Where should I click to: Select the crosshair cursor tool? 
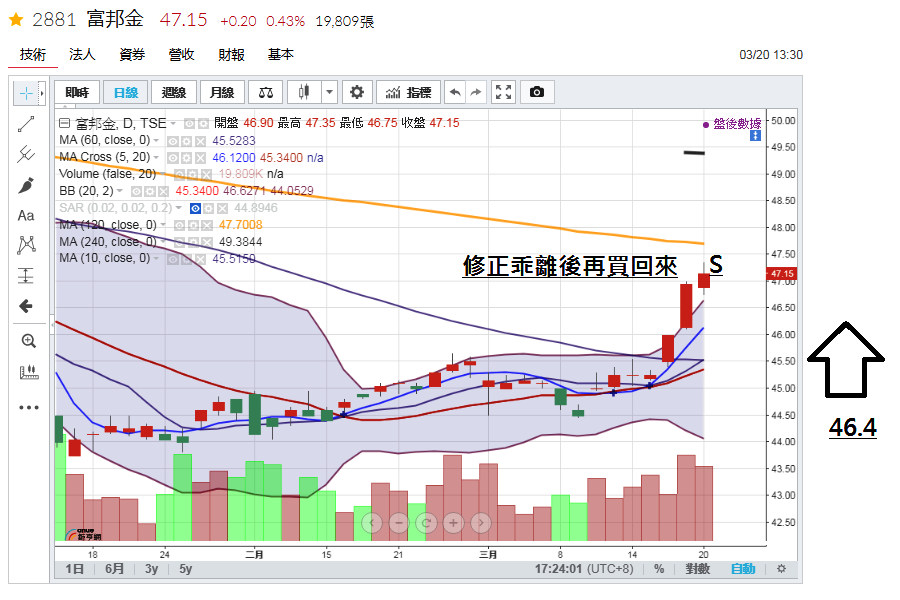[26, 93]
